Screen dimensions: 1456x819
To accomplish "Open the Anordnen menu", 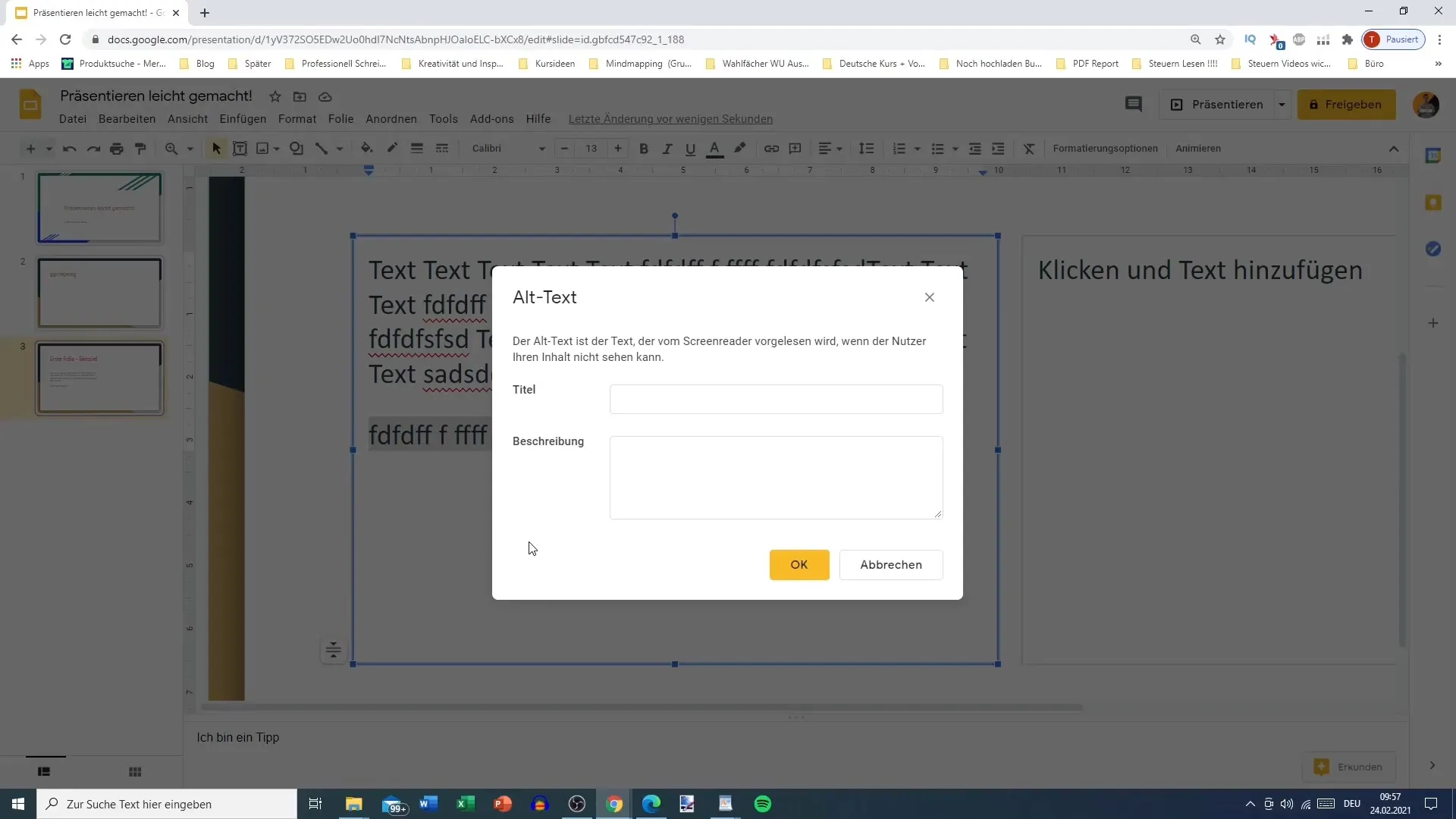I will pyautogui.click(x=391, y=119).
